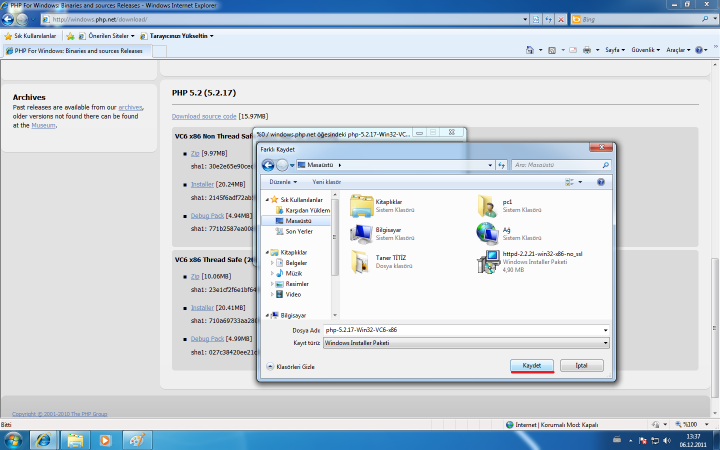Open the IE home page icon
Screen dimensions: 720x450
(529, 50)
